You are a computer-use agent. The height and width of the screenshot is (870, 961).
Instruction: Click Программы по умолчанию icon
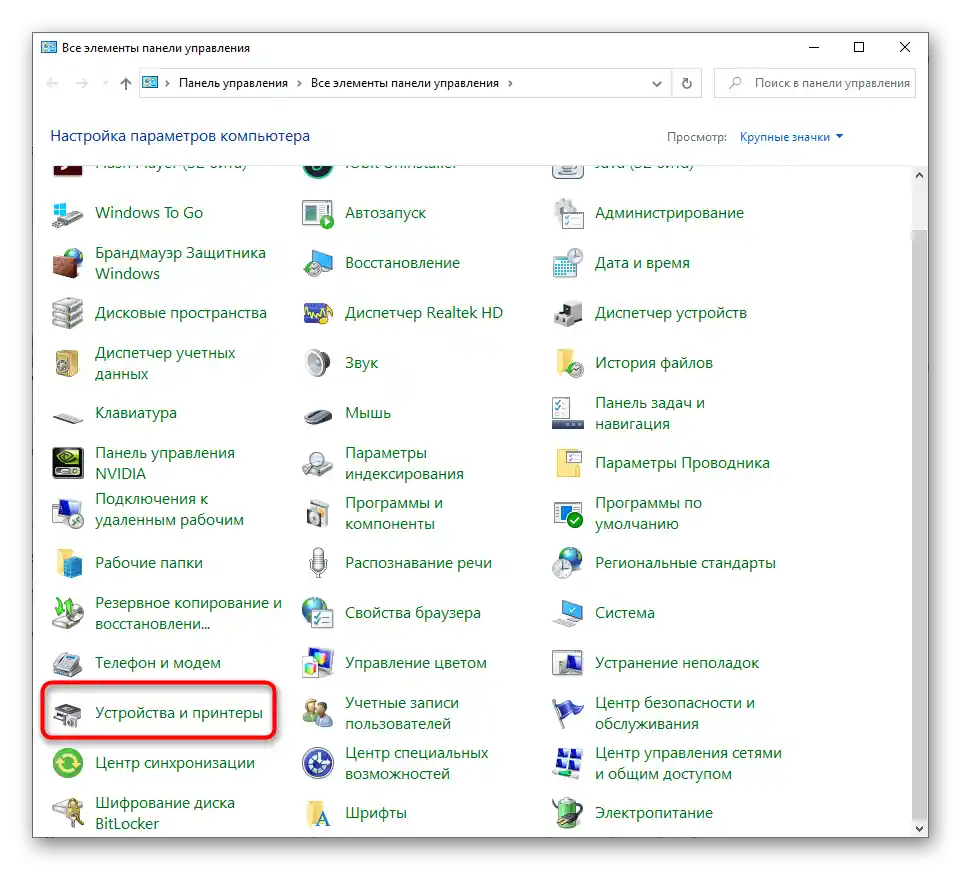point(568,513)
